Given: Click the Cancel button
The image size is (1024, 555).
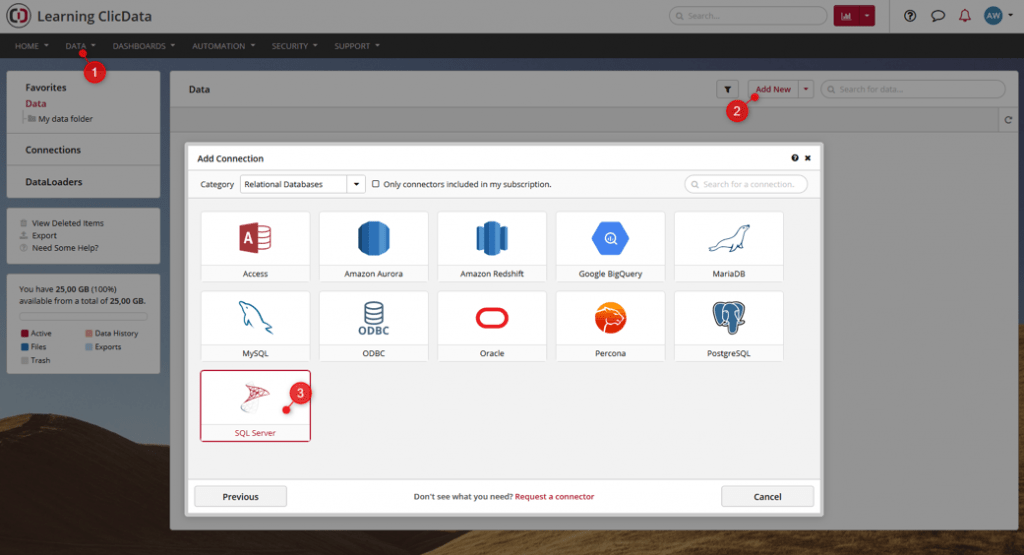Looking at the screenshot, I should pyautogui.click(x=767, y=496).
